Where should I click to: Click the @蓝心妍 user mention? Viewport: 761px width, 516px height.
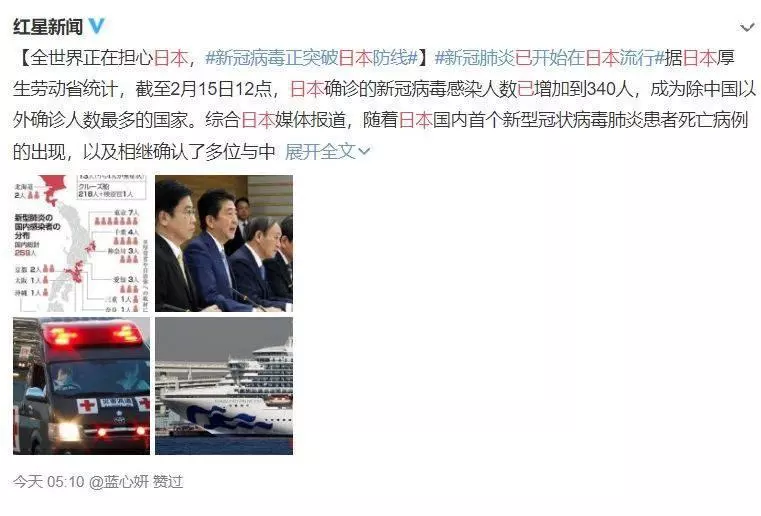click(x=119, y=482)
